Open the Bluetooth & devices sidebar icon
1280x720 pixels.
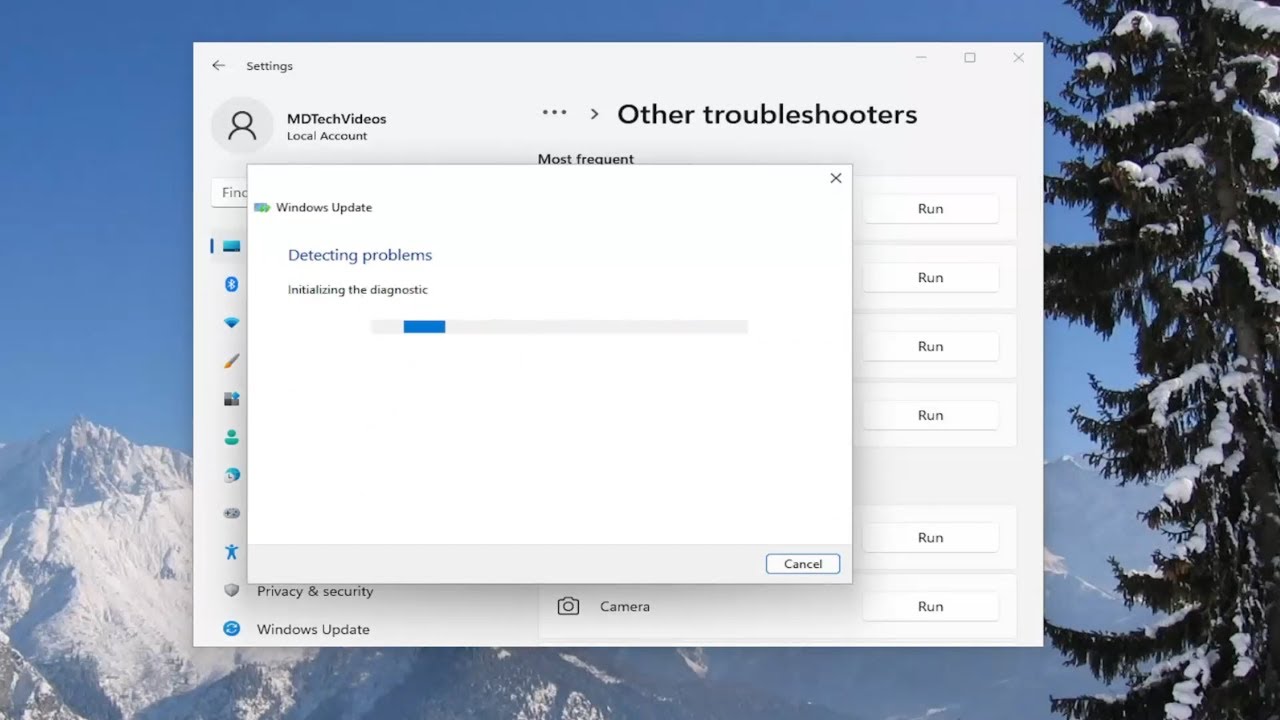click(x=232, y=285)
